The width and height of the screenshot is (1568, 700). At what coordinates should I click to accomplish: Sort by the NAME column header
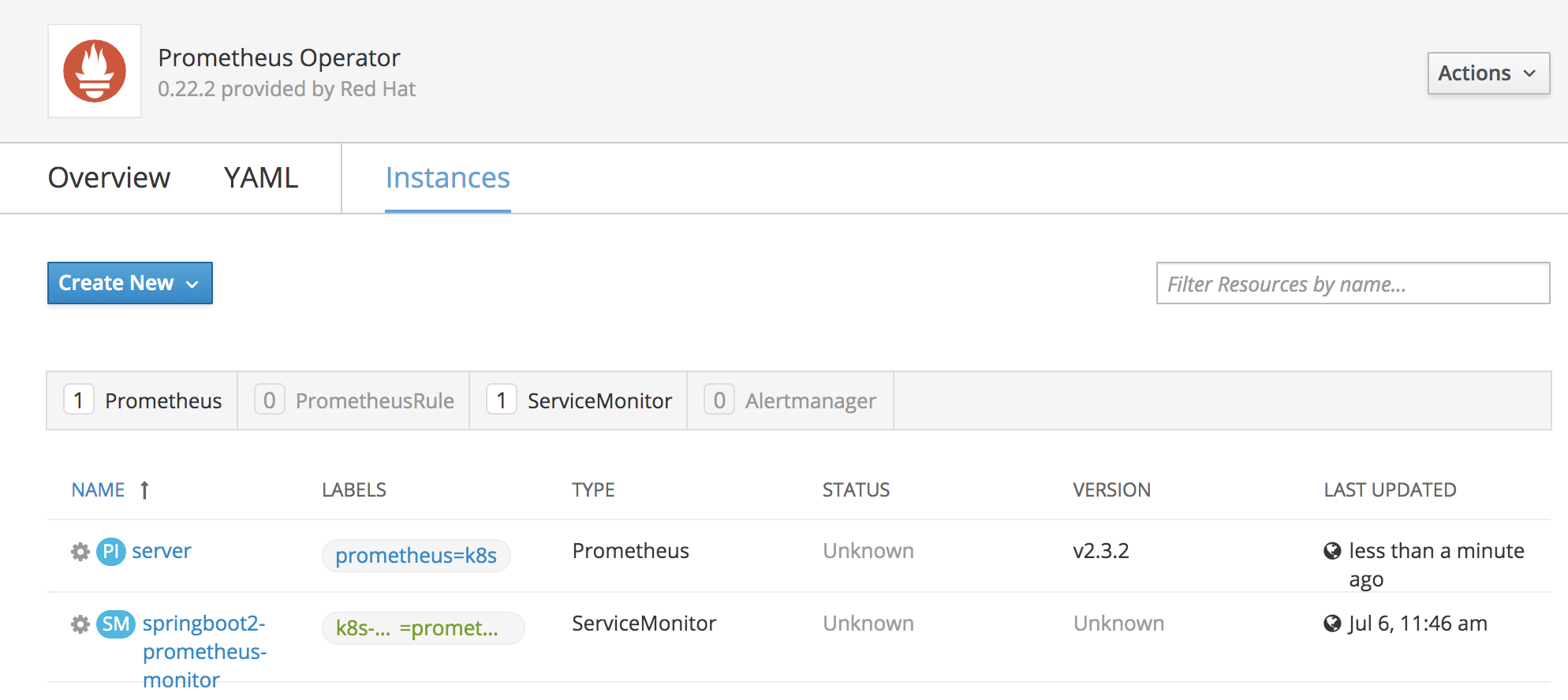(99, 490)
